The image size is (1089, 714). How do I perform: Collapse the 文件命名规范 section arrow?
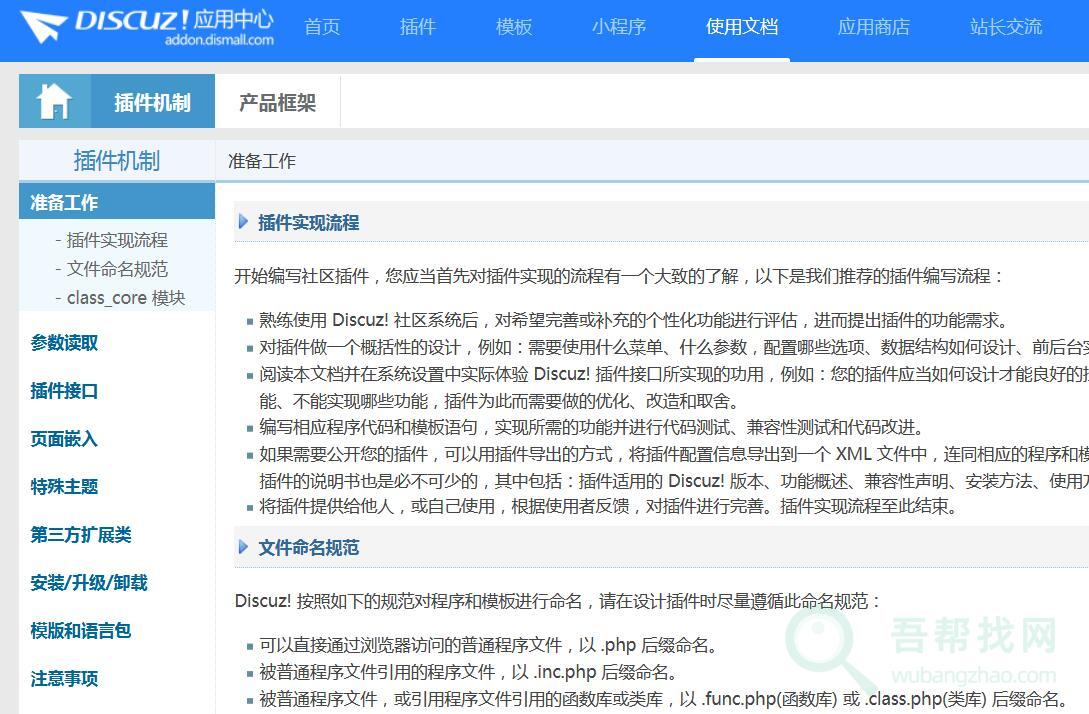(x=243, y=547)
